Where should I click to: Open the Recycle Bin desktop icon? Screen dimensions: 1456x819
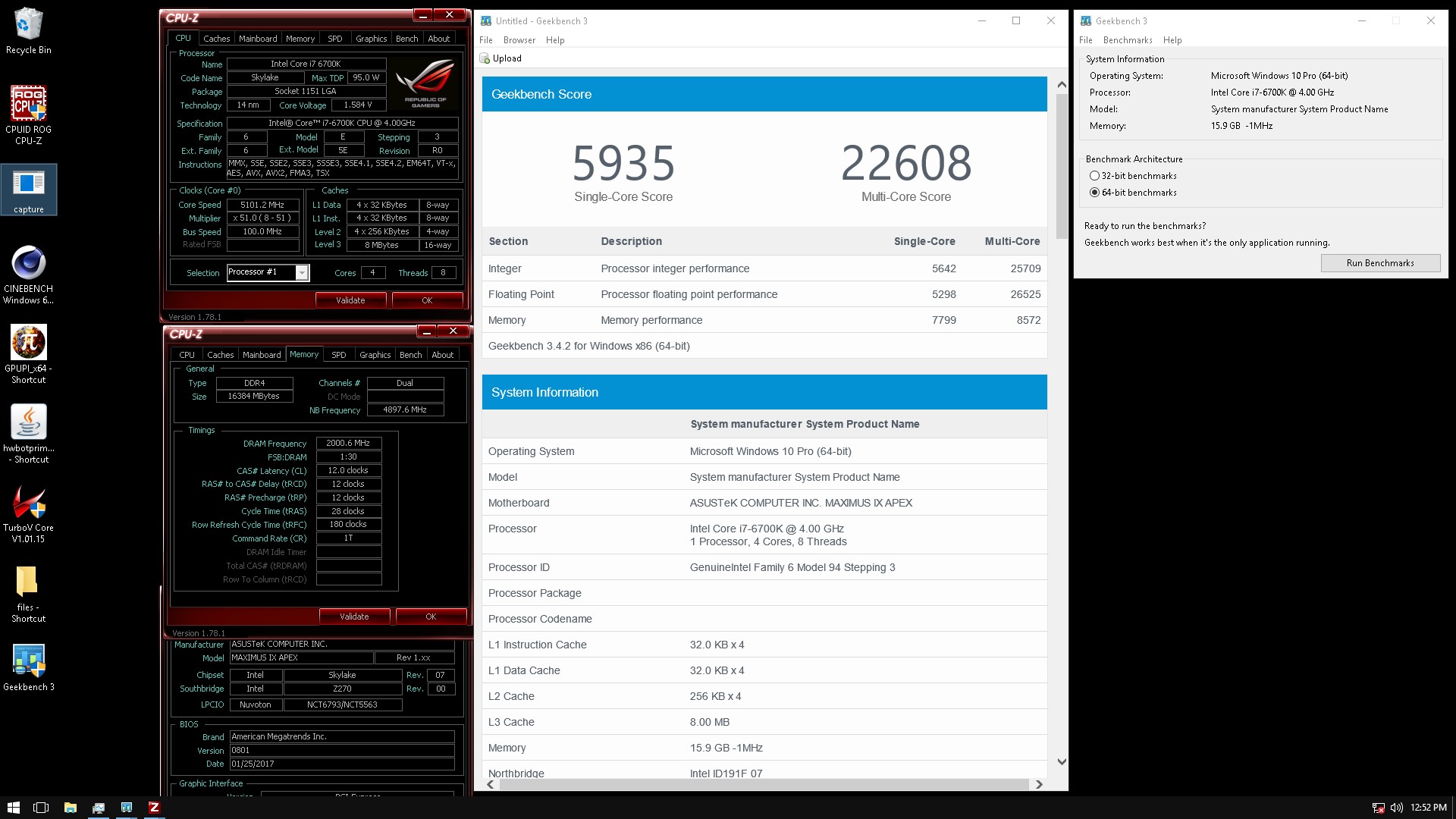(x=29, y=30)
